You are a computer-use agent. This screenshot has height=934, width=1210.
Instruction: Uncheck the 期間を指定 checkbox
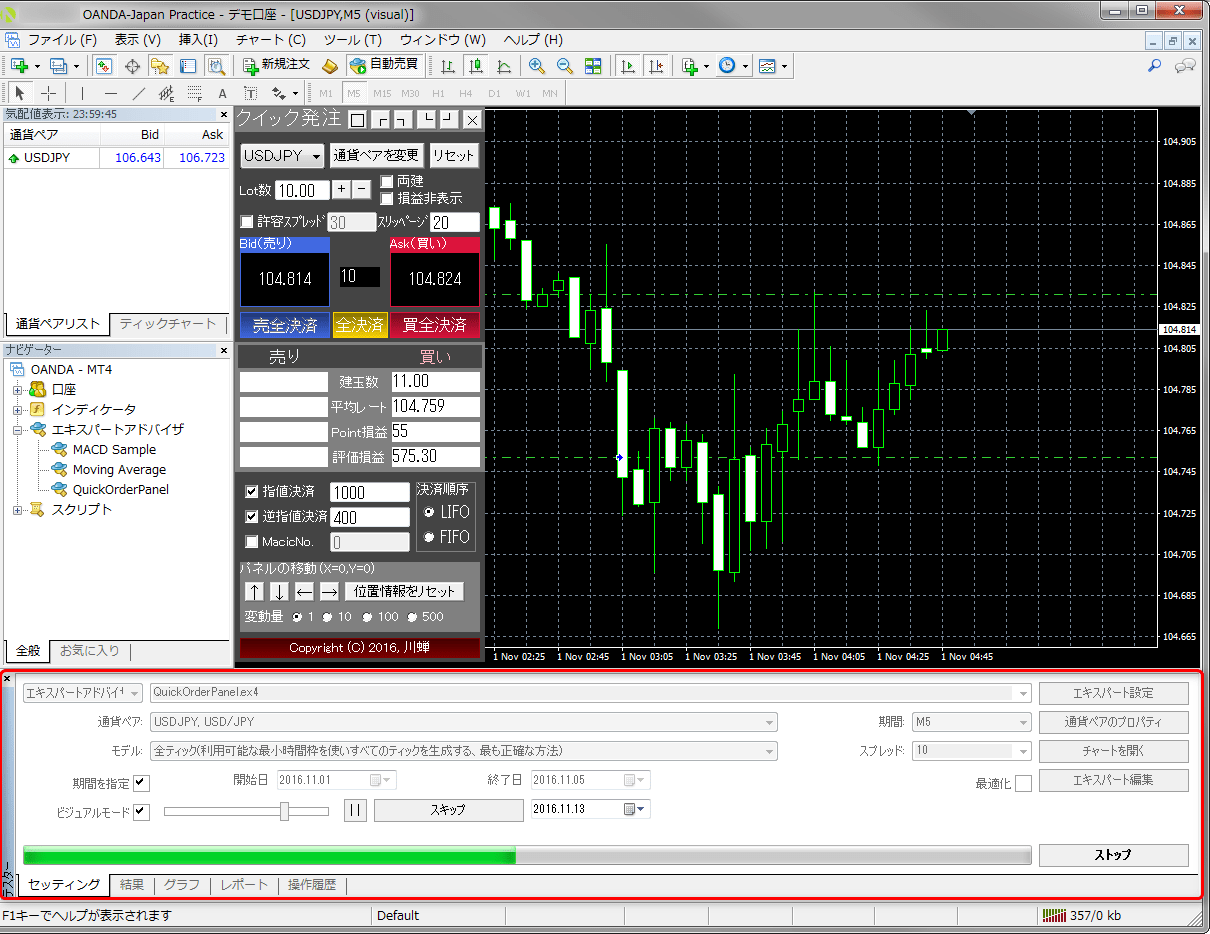(x=142, y=783)
